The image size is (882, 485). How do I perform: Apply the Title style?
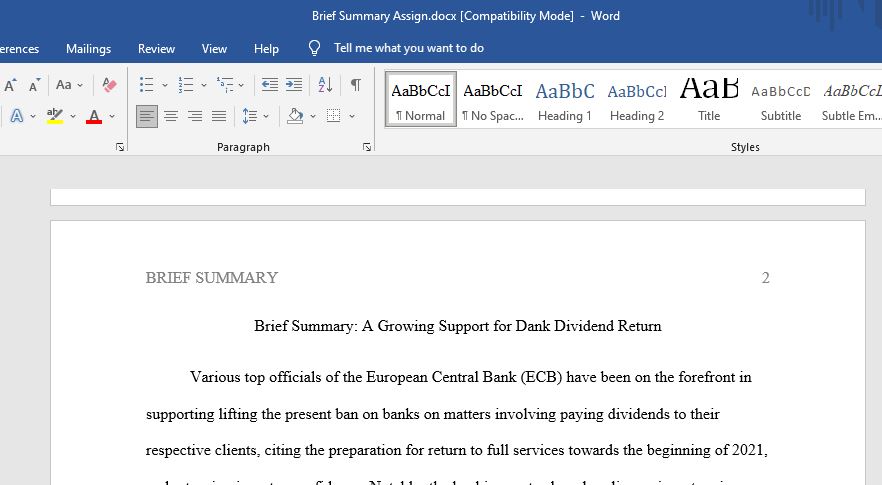709,99
